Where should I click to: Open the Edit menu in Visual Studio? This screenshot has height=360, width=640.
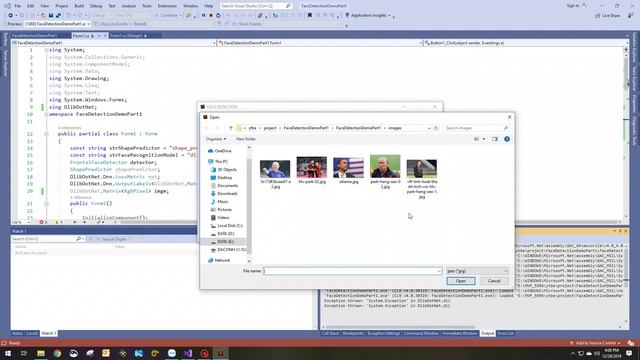[31, 6]
